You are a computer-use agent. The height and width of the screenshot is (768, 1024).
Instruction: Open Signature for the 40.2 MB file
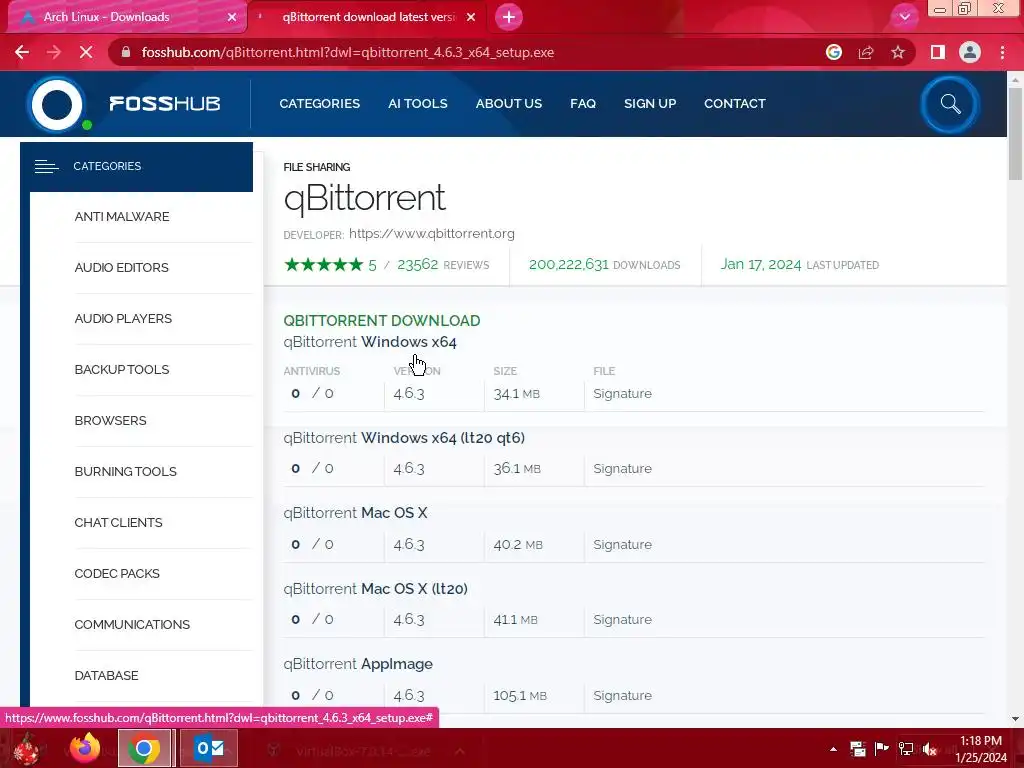[622, 545]
